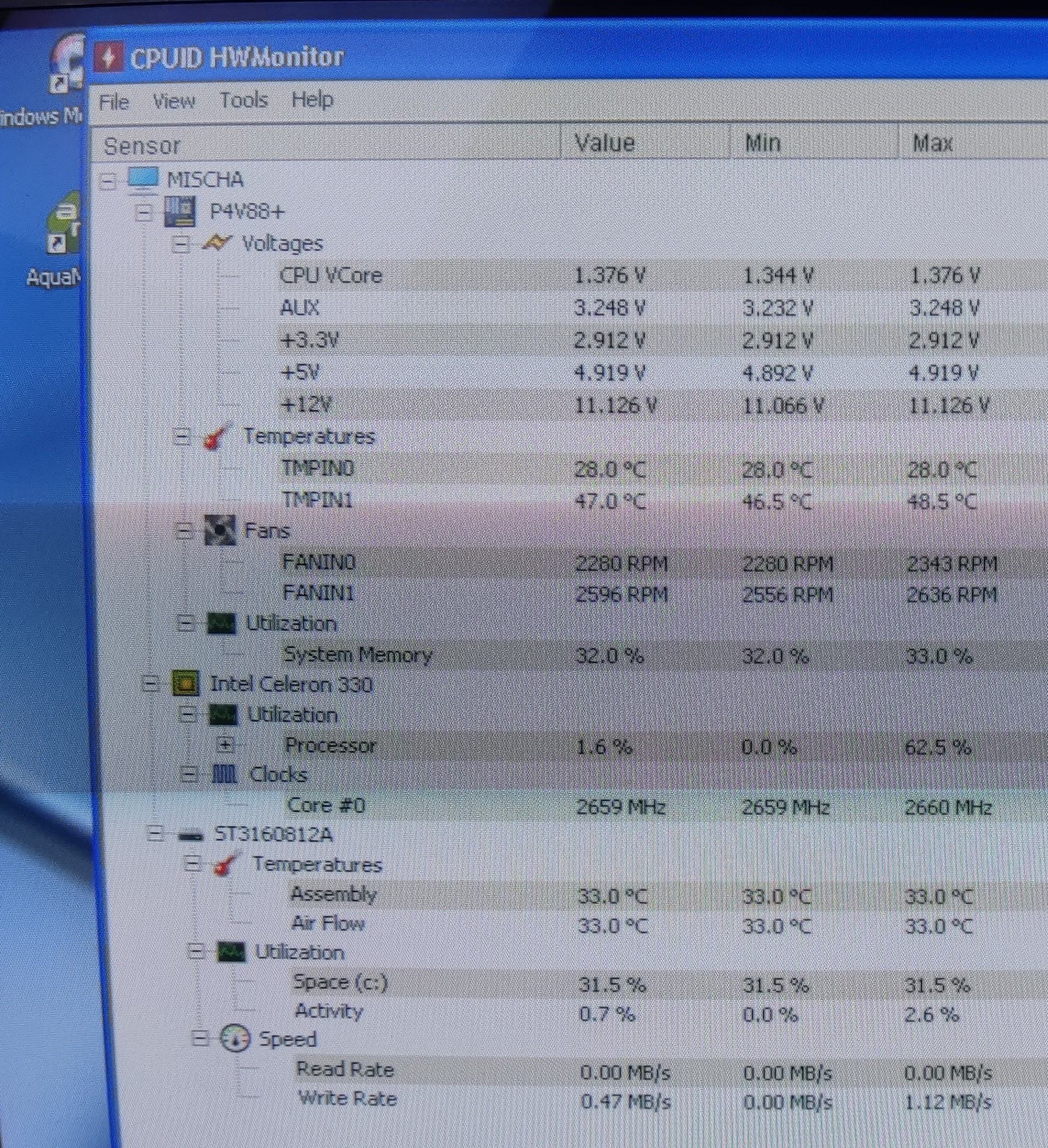Collapse the Clocks group
The width and height of the screenshot is (1048, 1148).
pos(190,774)
